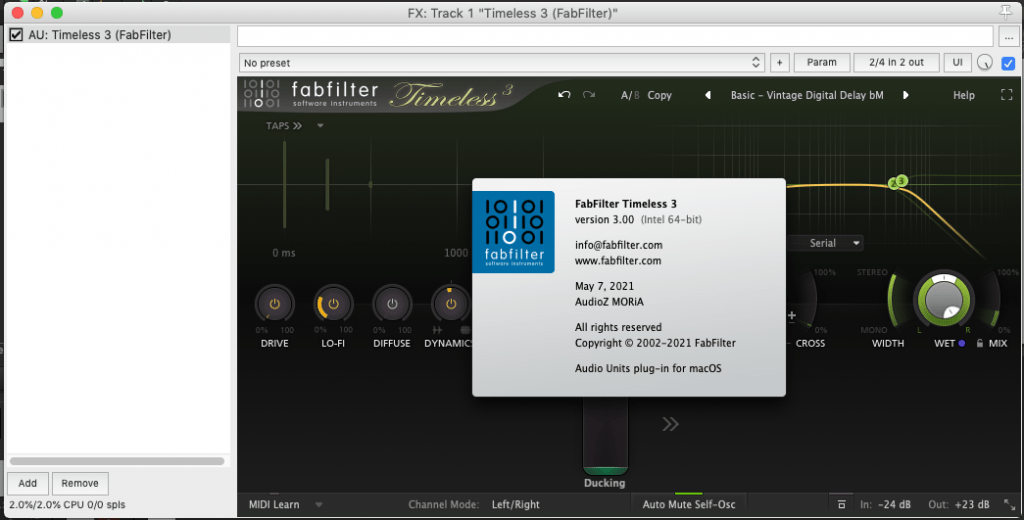Add a new FX with Add button
Screen dimensions: 1024x520
point(27,483)
